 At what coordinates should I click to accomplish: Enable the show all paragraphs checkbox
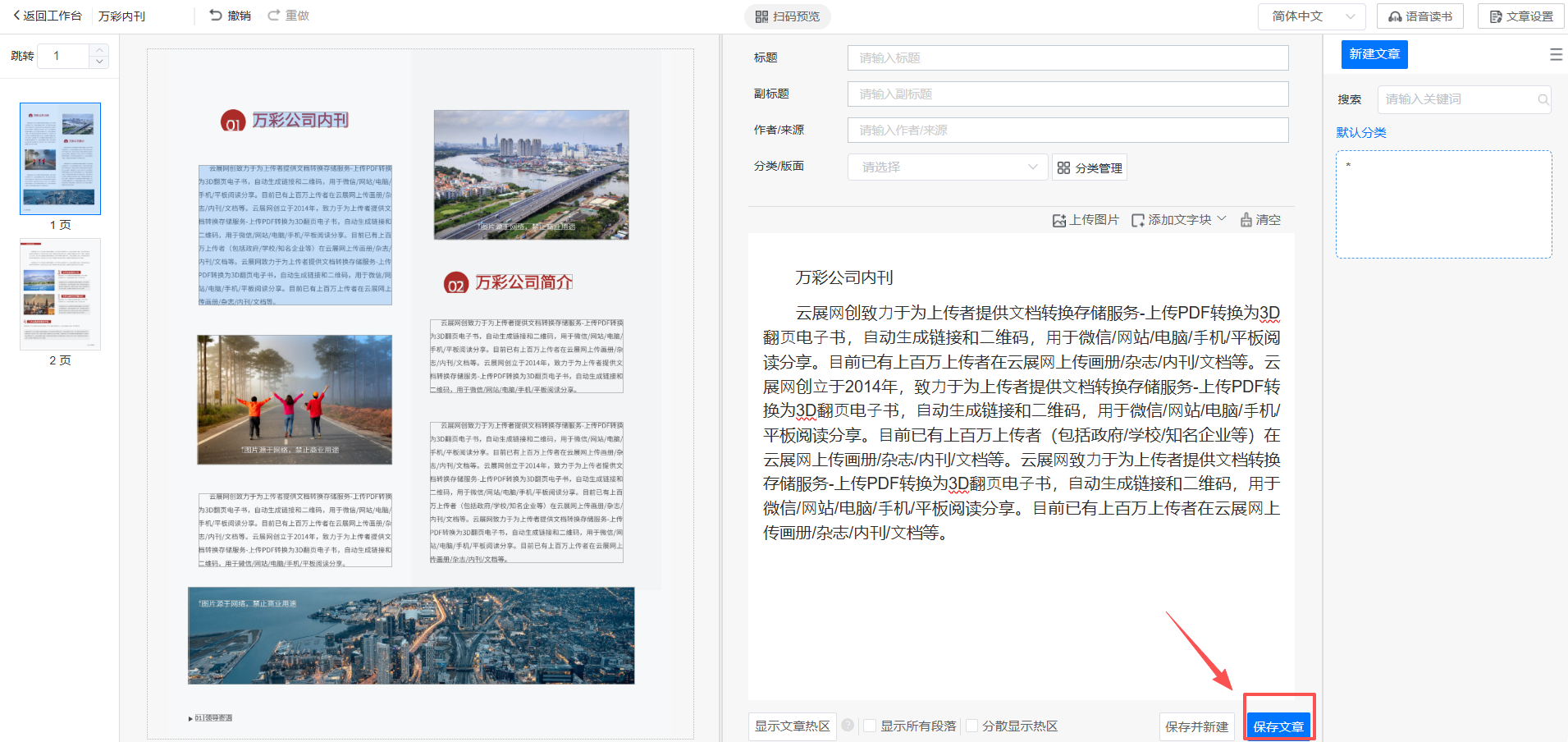870,726
